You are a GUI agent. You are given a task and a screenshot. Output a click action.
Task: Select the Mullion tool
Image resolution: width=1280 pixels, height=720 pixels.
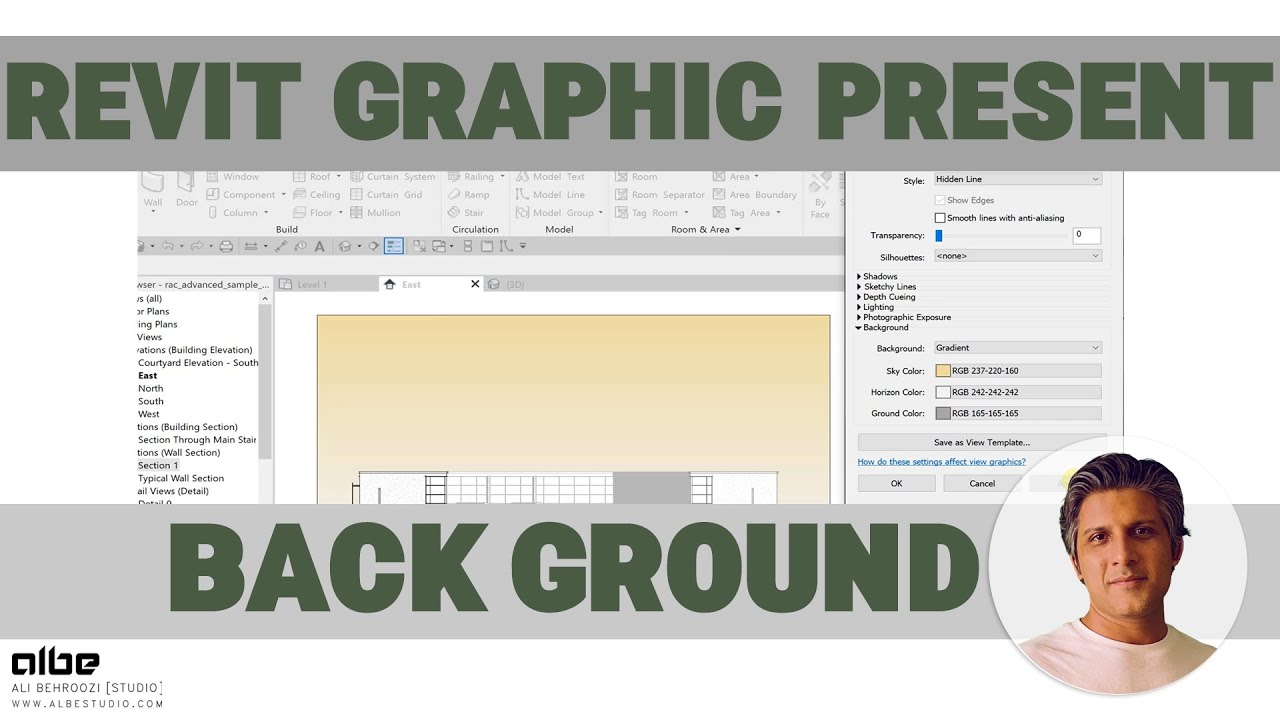376,213
